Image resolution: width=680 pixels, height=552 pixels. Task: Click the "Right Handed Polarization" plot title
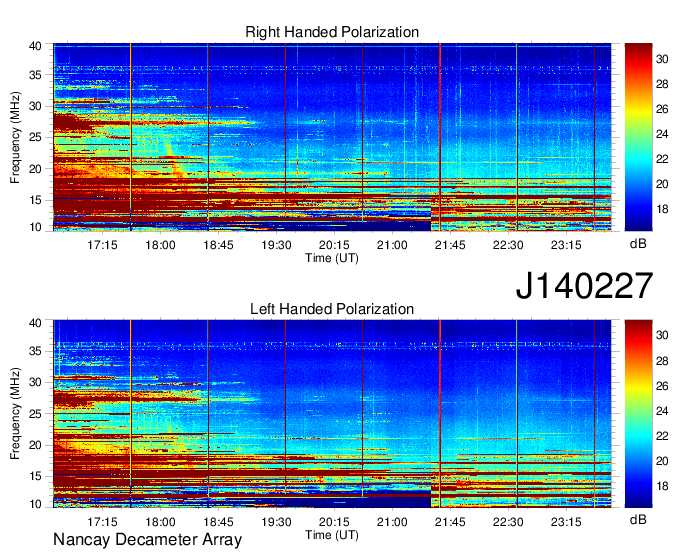tap(332, 32)
